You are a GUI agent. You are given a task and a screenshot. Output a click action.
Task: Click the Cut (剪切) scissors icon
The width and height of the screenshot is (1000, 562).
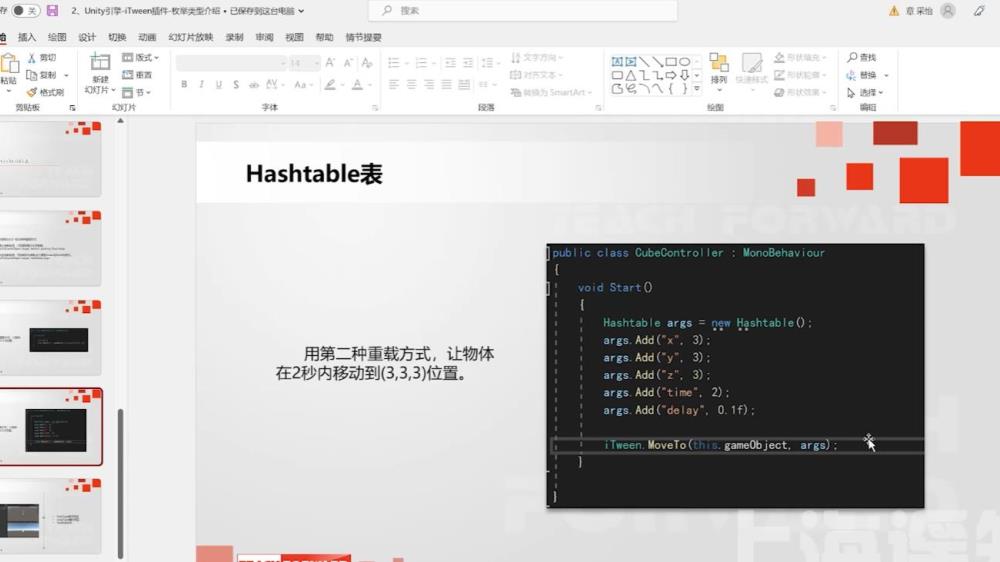click(31, 57)
